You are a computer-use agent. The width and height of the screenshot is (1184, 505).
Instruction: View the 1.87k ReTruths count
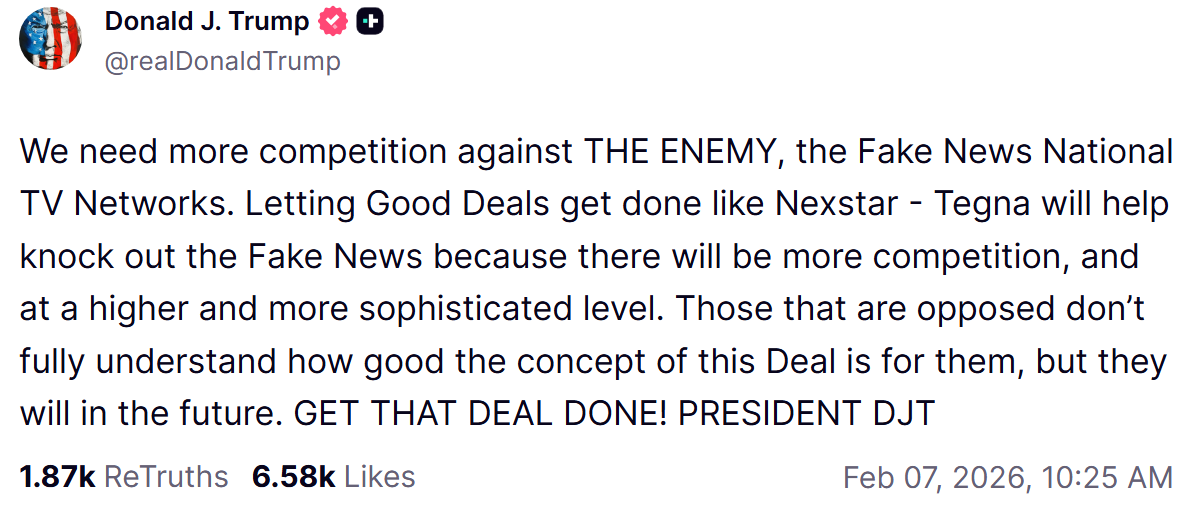[56, 477]
